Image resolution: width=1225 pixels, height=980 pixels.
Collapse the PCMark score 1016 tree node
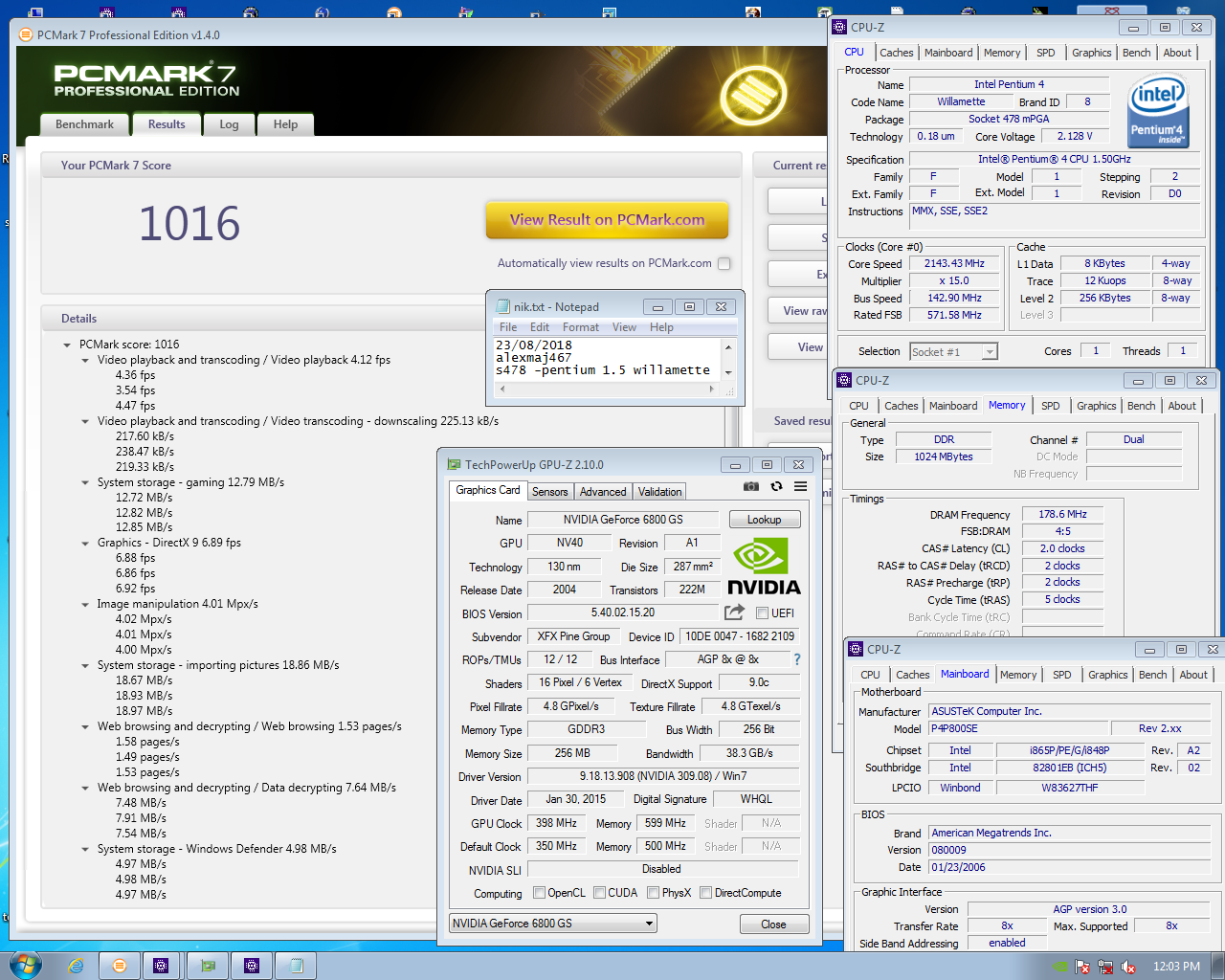[67, 345]
